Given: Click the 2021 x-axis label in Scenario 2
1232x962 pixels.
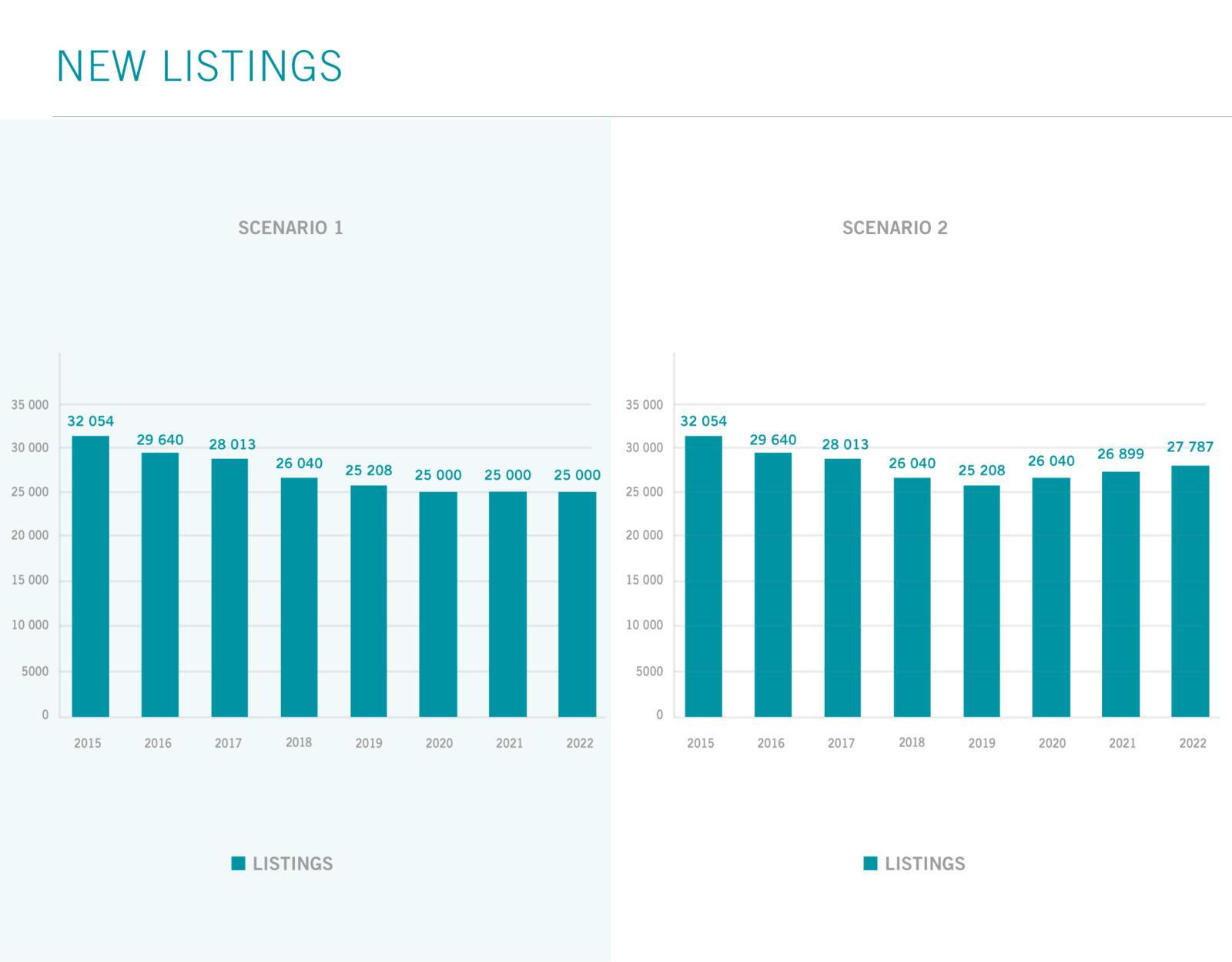Looking at the screenshot, I should coord(1122,743).
